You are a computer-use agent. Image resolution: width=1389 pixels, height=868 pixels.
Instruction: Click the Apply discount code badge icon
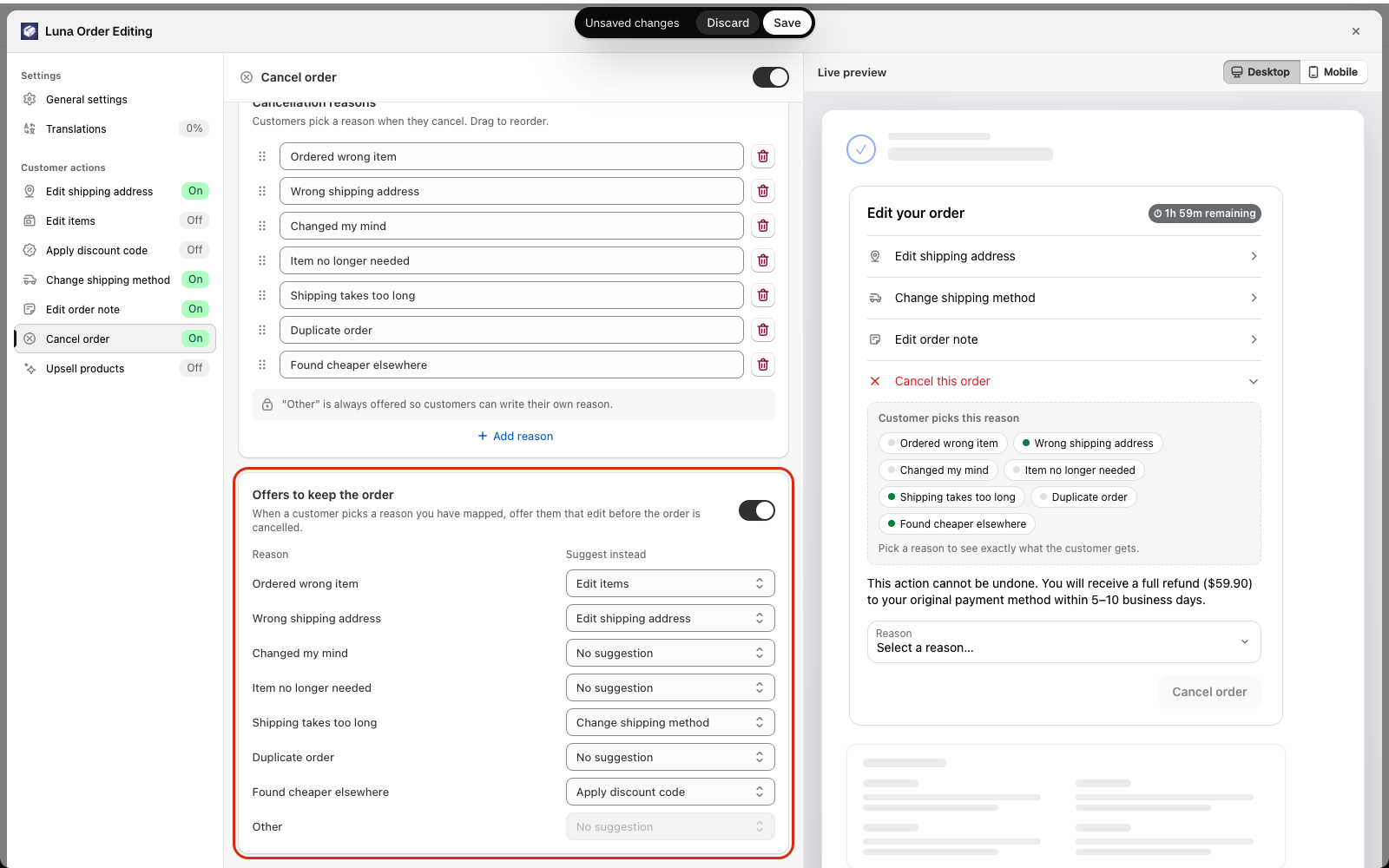[x=30, y=251]
